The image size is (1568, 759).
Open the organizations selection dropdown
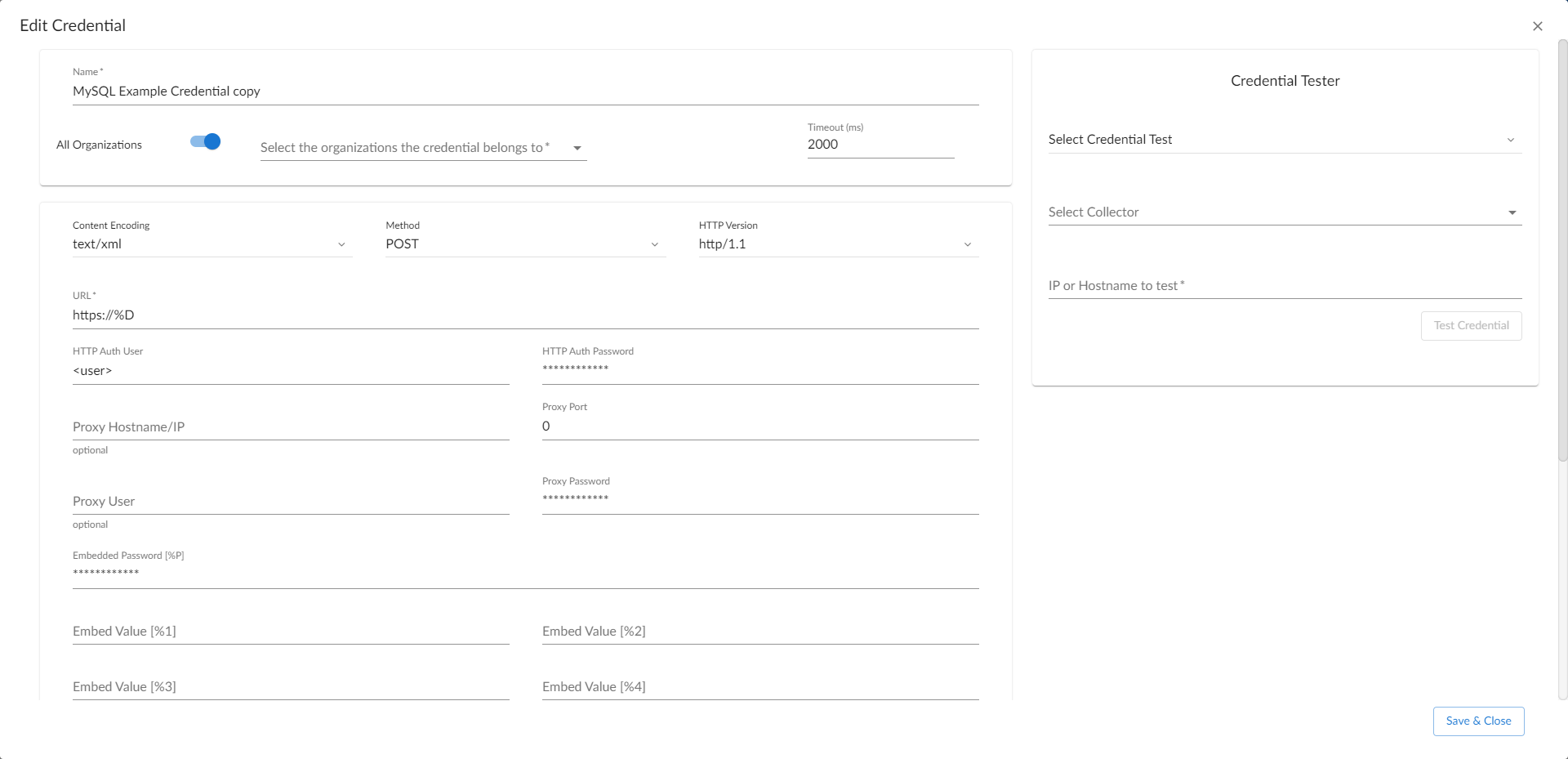(423, 148)
